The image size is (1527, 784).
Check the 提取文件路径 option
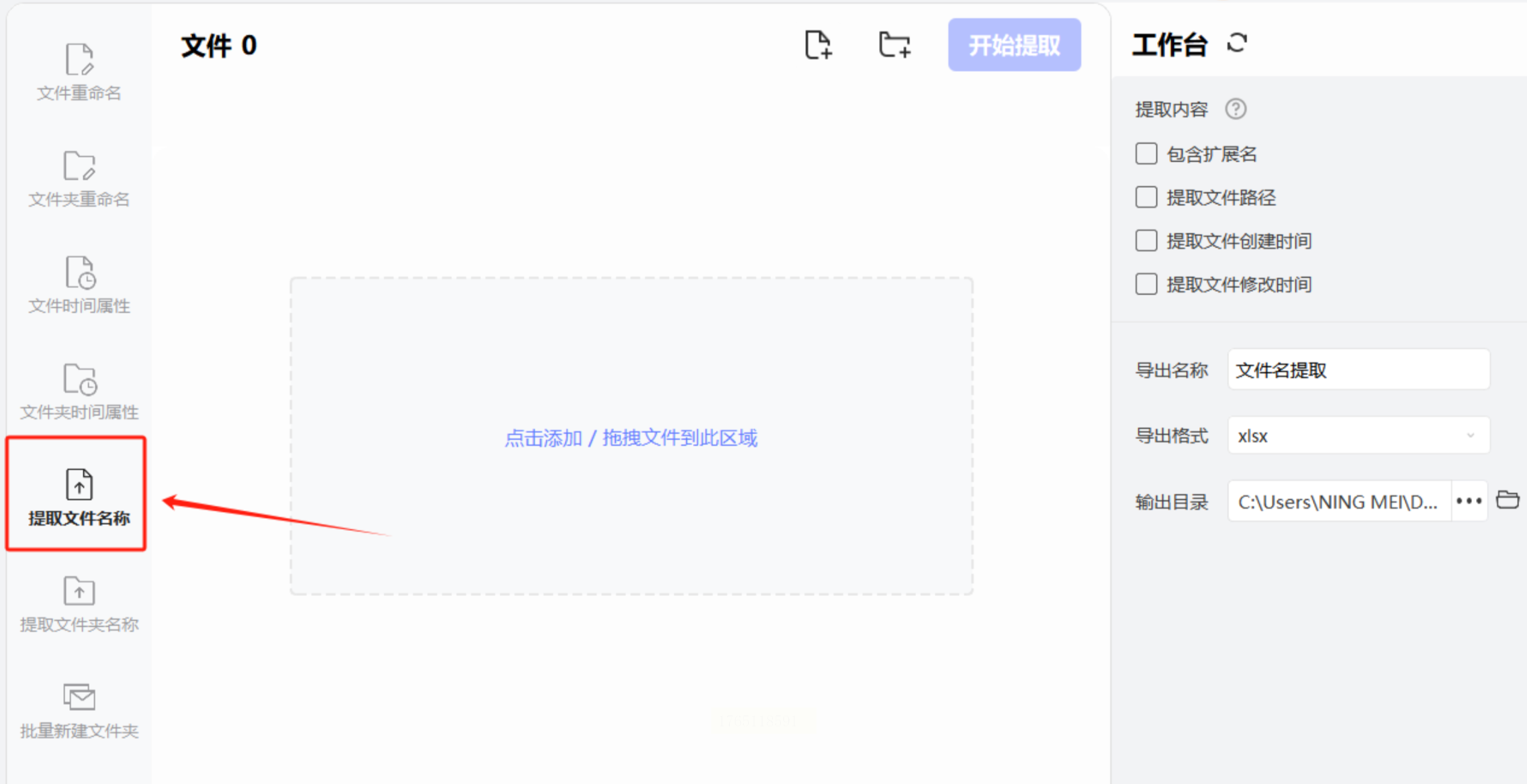click(x=1146, y=197)
